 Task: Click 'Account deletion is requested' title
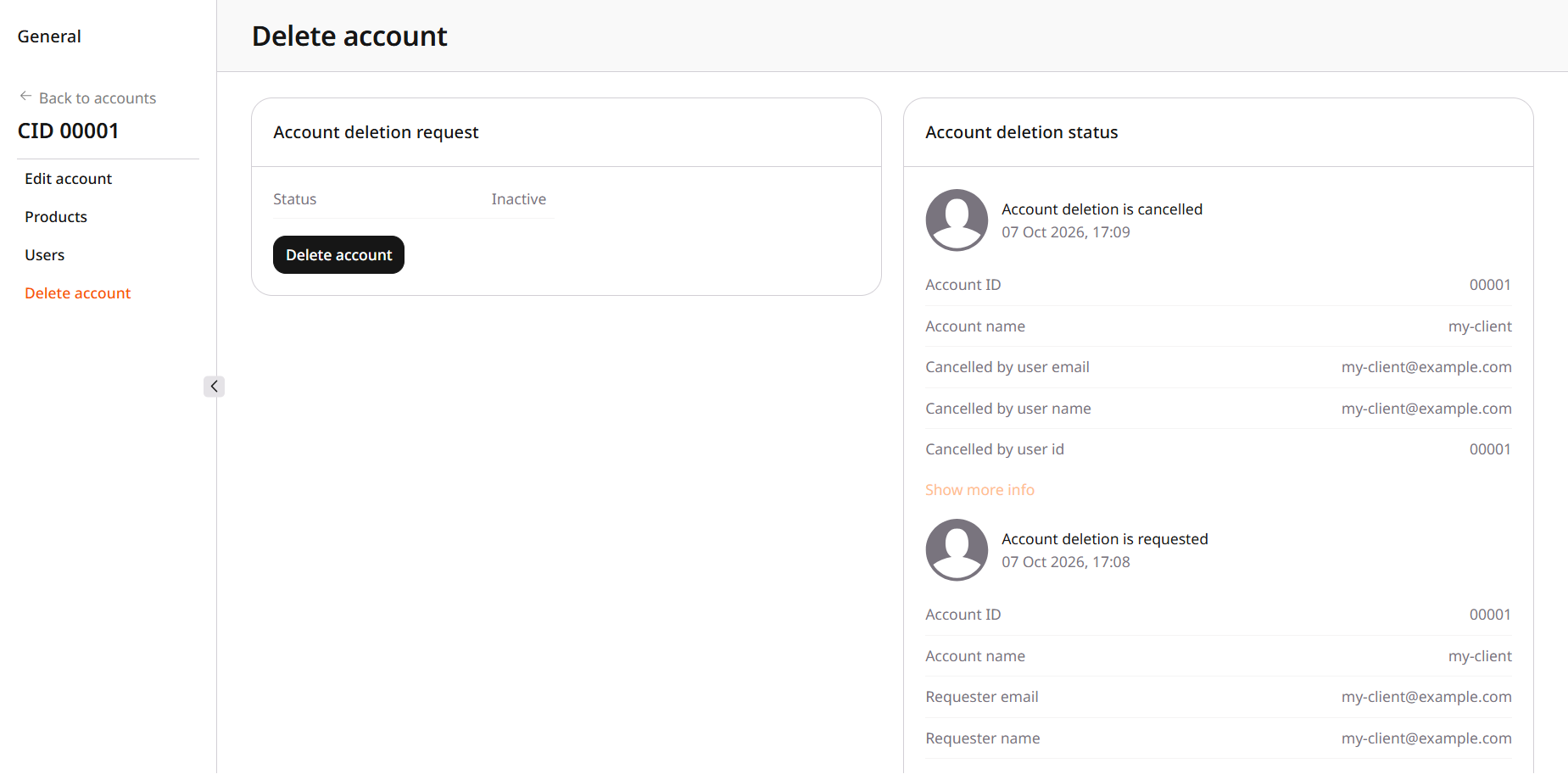[x=1105, y=539]
